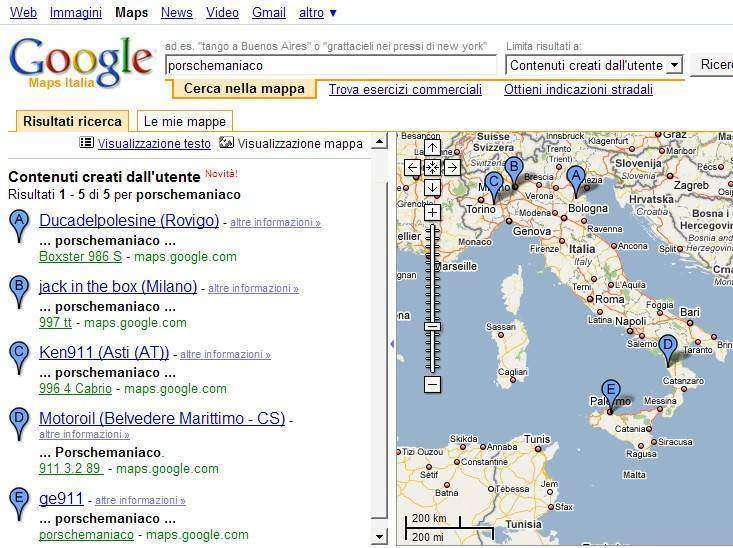Screen dimensions: 733x548
Task: Open the 'jack in the box (Milano)' result
Action: coord(118,286)
